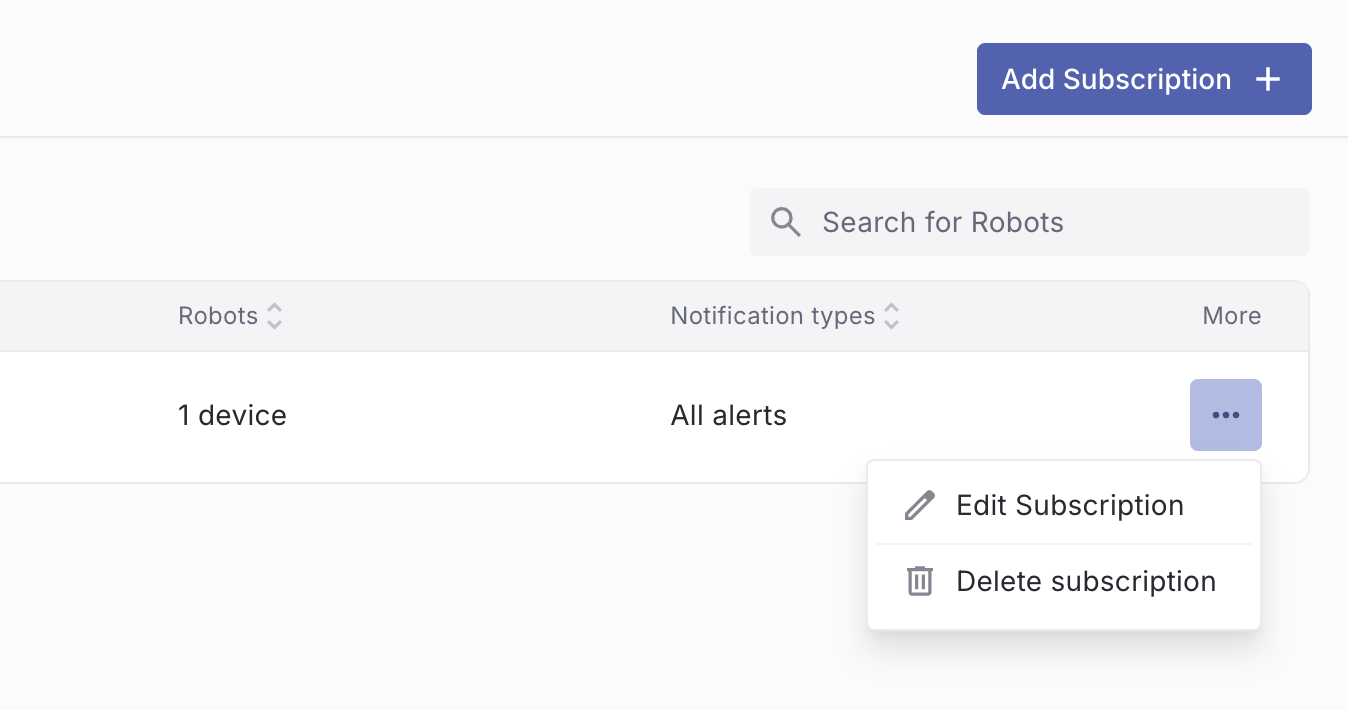Choose Edit Subscription from the menu
Viewport: 1348px width, 710px height.
(x=1069, y=506)
